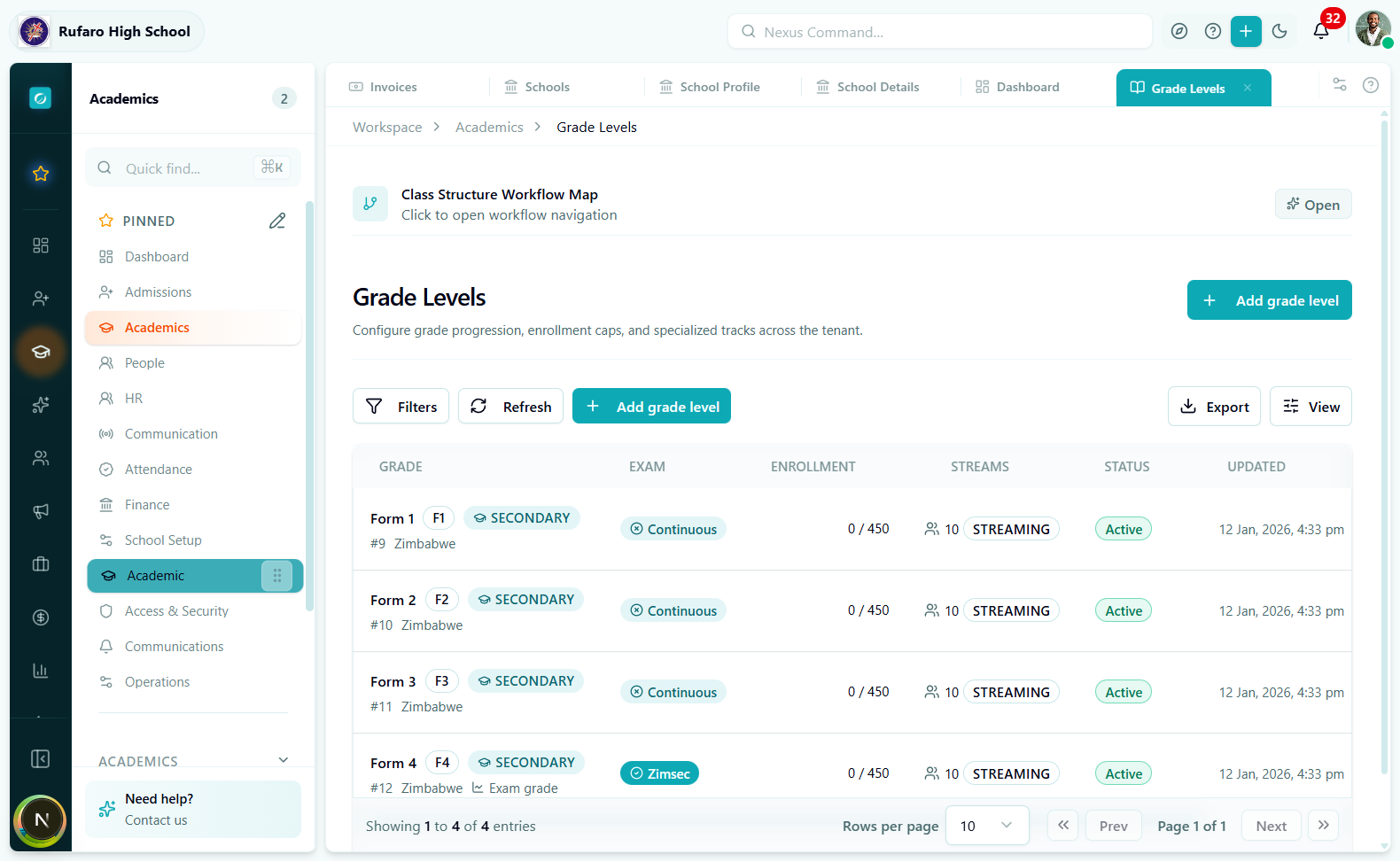The width and height of the screenshot is (1400, 862).
Task: Click the Quick find search field
Action: click(193, 168)
